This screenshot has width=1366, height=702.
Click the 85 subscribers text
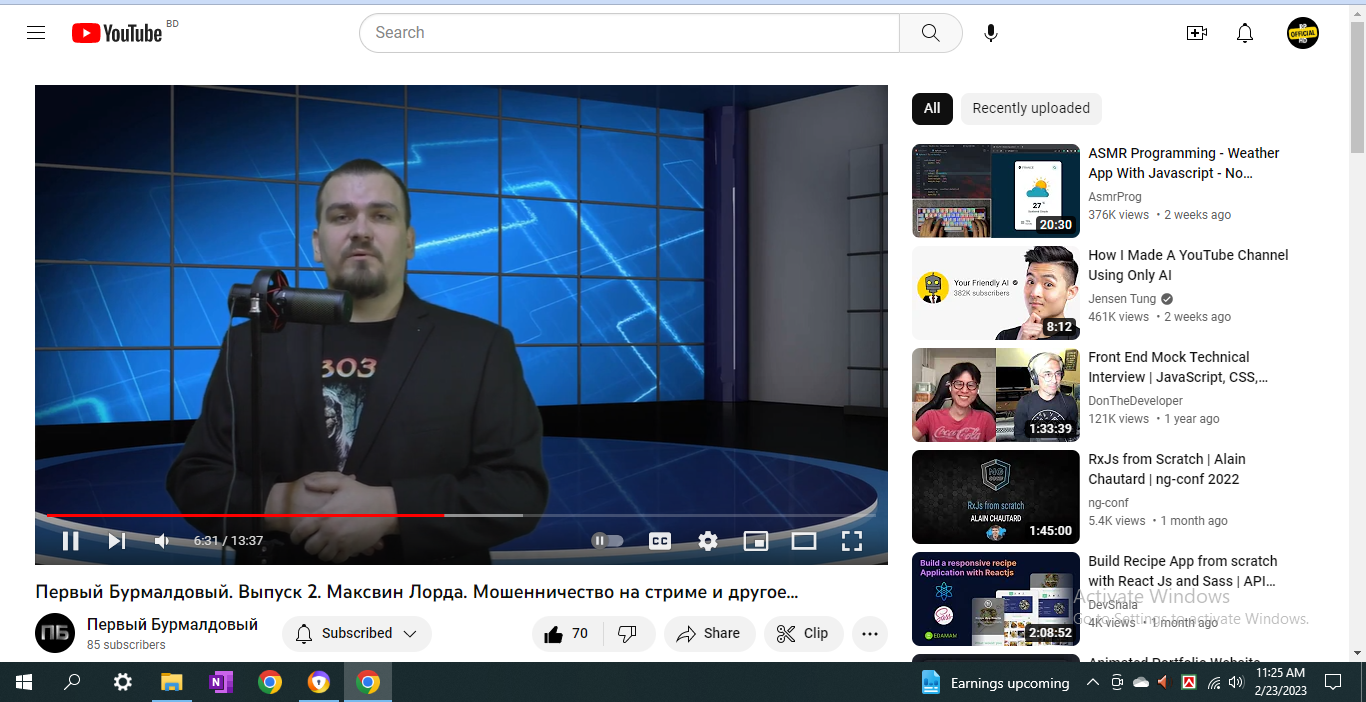pyautogui.click(x=126, y=645)
